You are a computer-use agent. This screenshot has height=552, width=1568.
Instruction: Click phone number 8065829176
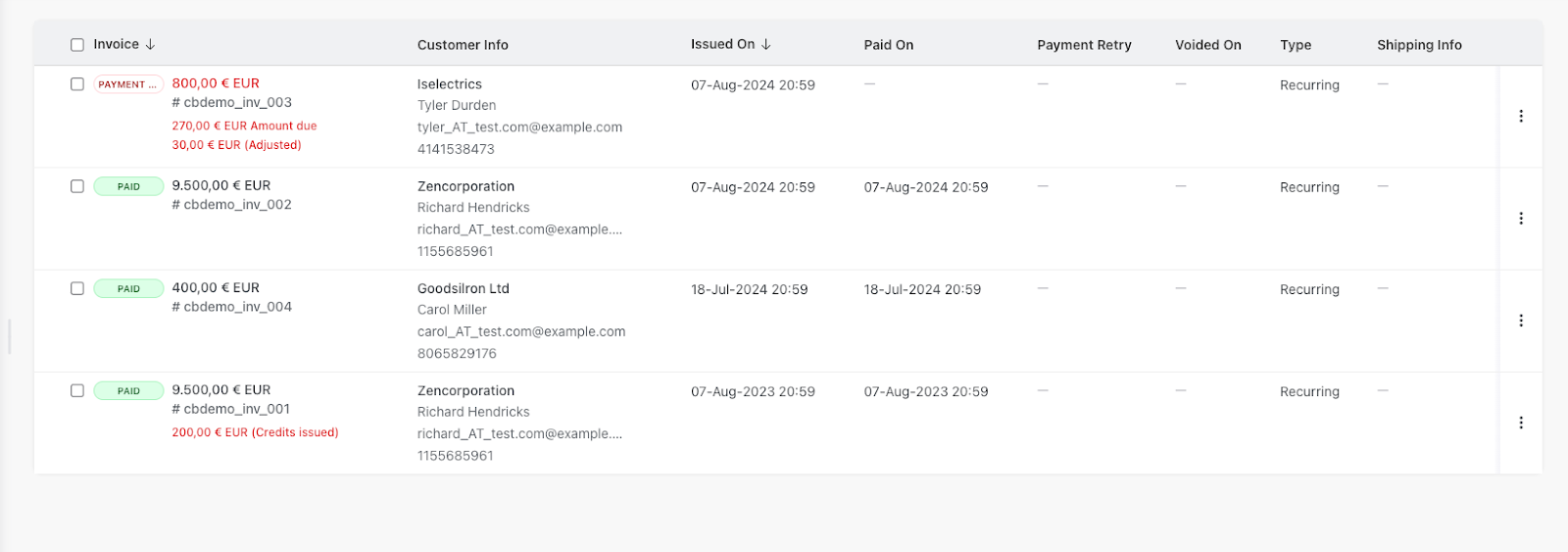(457, 353)
